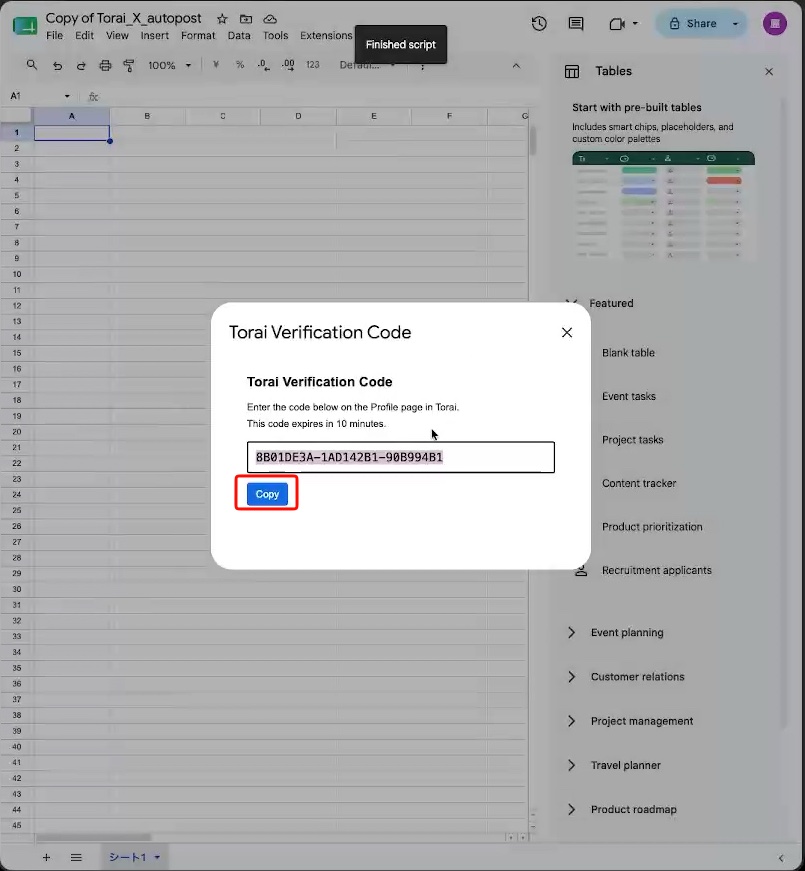Open version history clock icon
This screenshot has height=871, width=805.
(539, 23)
